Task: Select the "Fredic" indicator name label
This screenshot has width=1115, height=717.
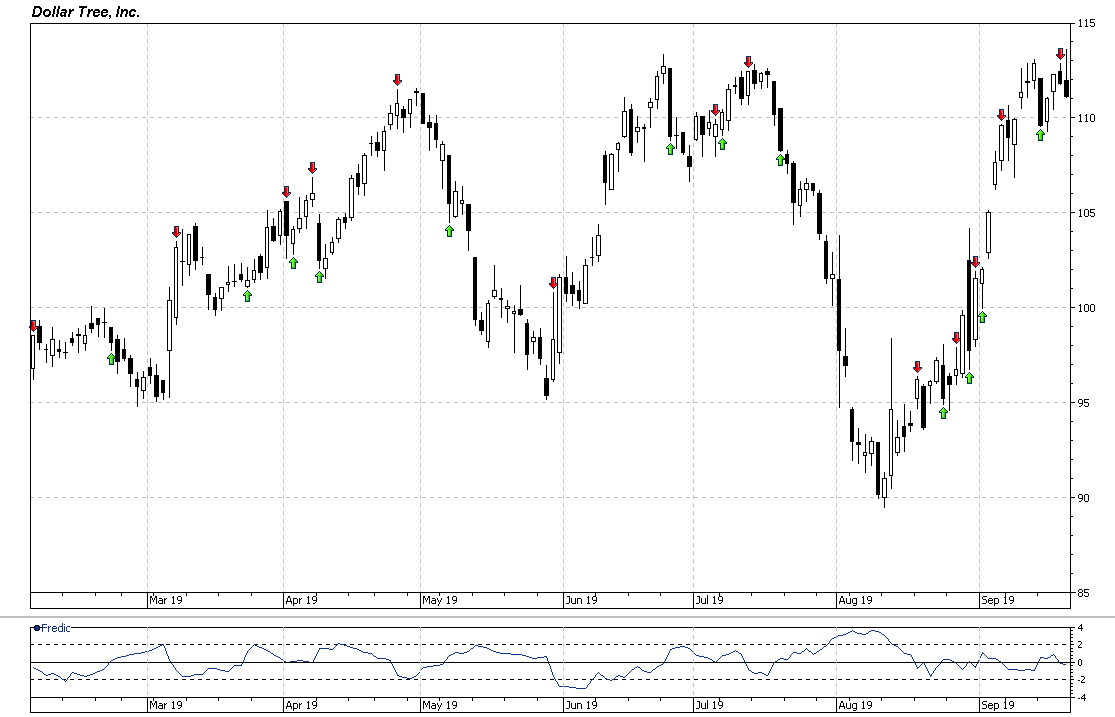Action: point(56,628)
